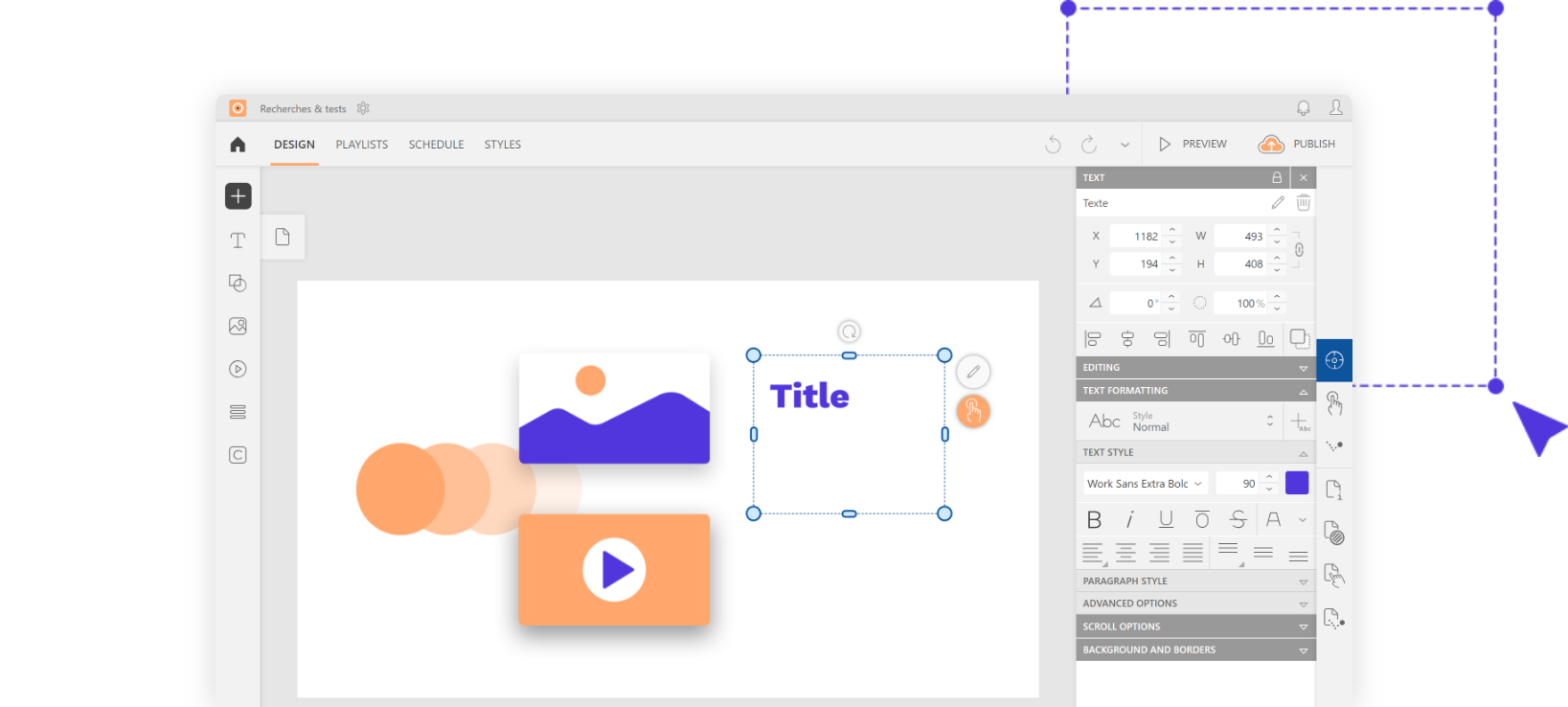Viewport: 1568px width, 707px height.
Task: Toggle underline text formatting
Action: pos(1166,519)
